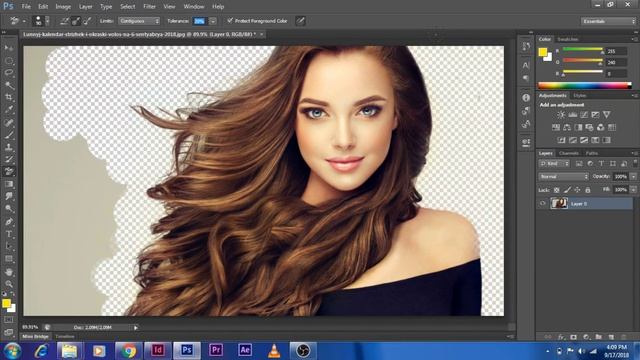
Task: Switch to the Paths tab
Action: tap(591, 153)
